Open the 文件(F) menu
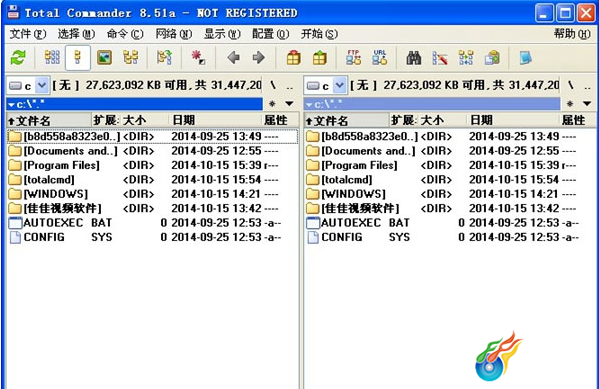The height and width of the screenshot is (389, 599). point(28,34)
